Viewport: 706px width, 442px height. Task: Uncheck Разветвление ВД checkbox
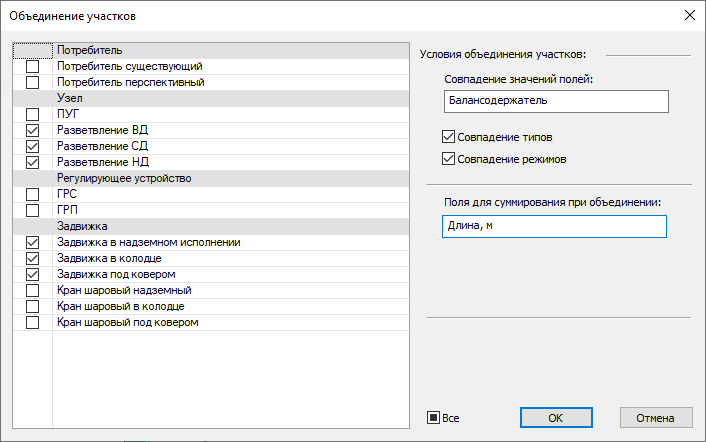pos(33,130)
